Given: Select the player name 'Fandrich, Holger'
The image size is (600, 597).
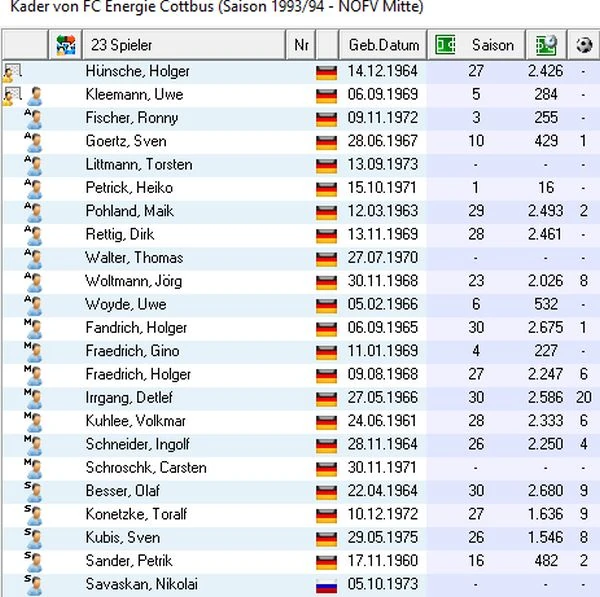Looking at the screenshot, I should 136,328.
